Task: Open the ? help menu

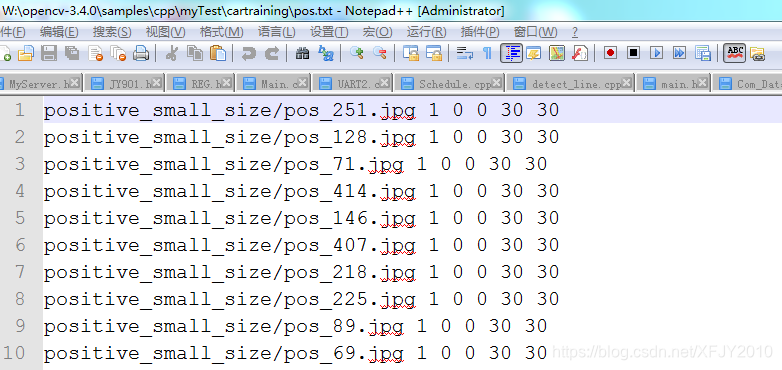Action: [575, 32]
